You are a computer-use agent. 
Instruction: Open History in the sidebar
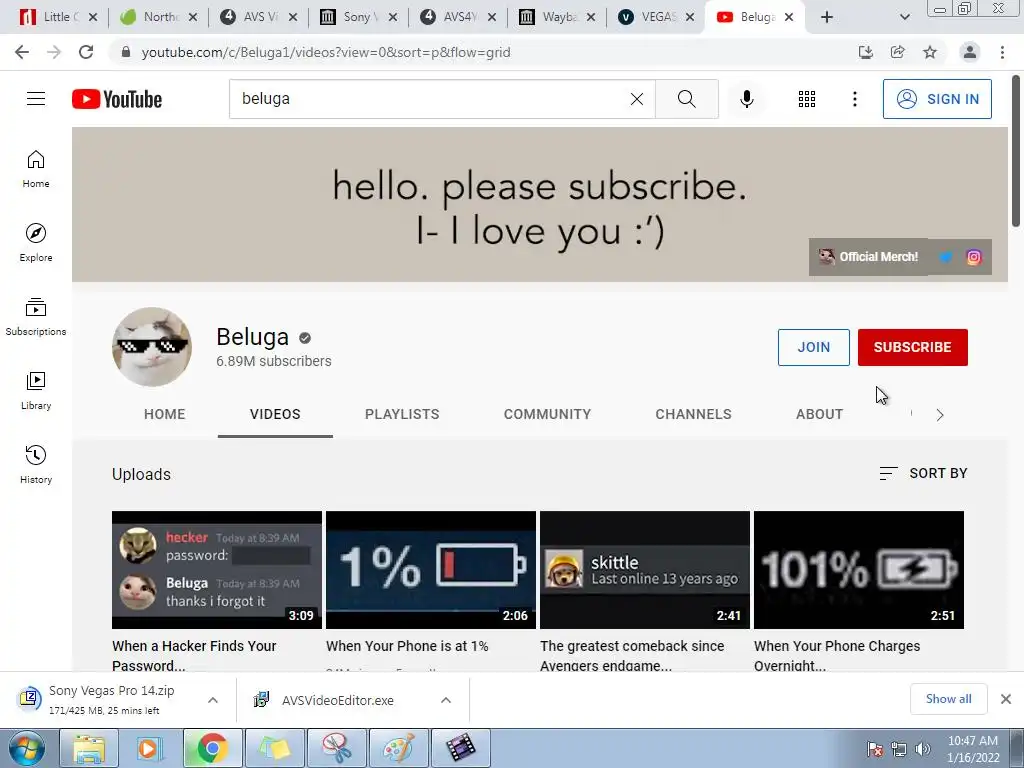[x=36, y=464]
